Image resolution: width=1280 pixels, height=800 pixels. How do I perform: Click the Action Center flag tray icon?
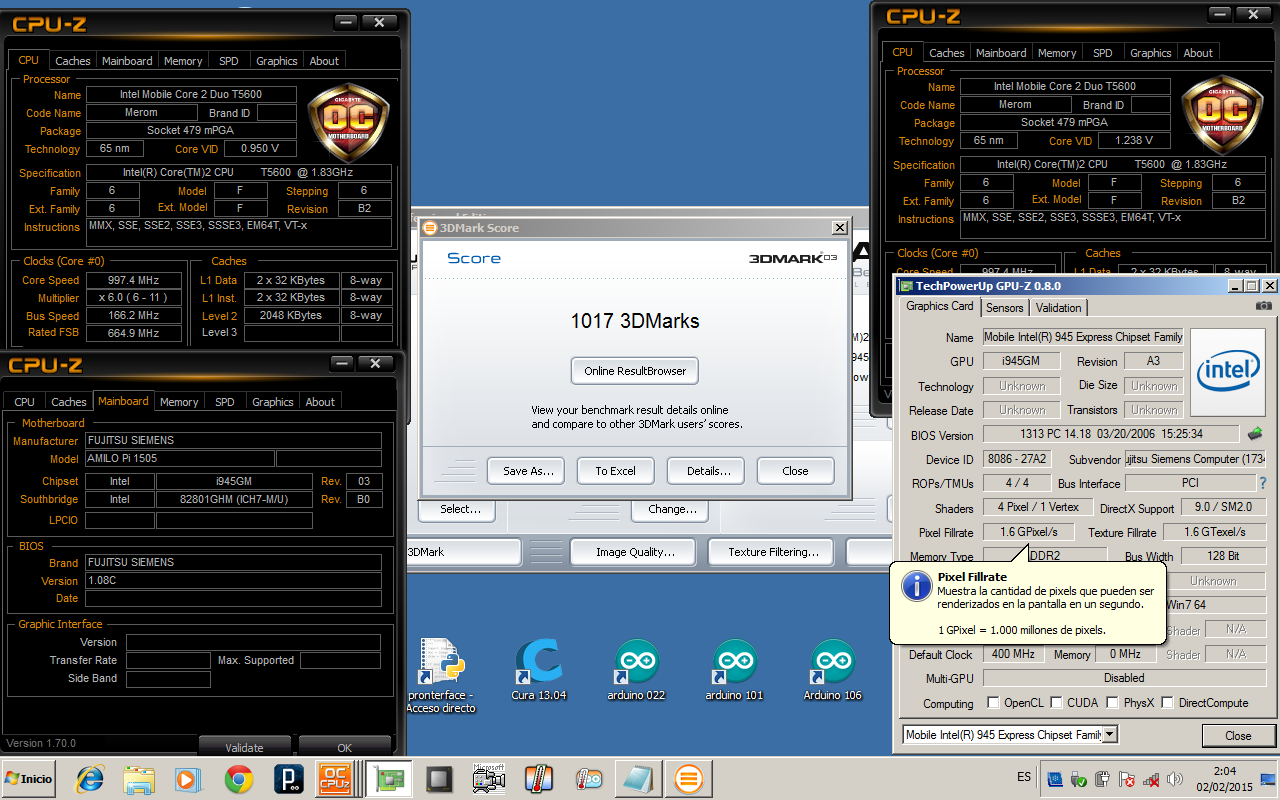click(x=1127, y=779)
